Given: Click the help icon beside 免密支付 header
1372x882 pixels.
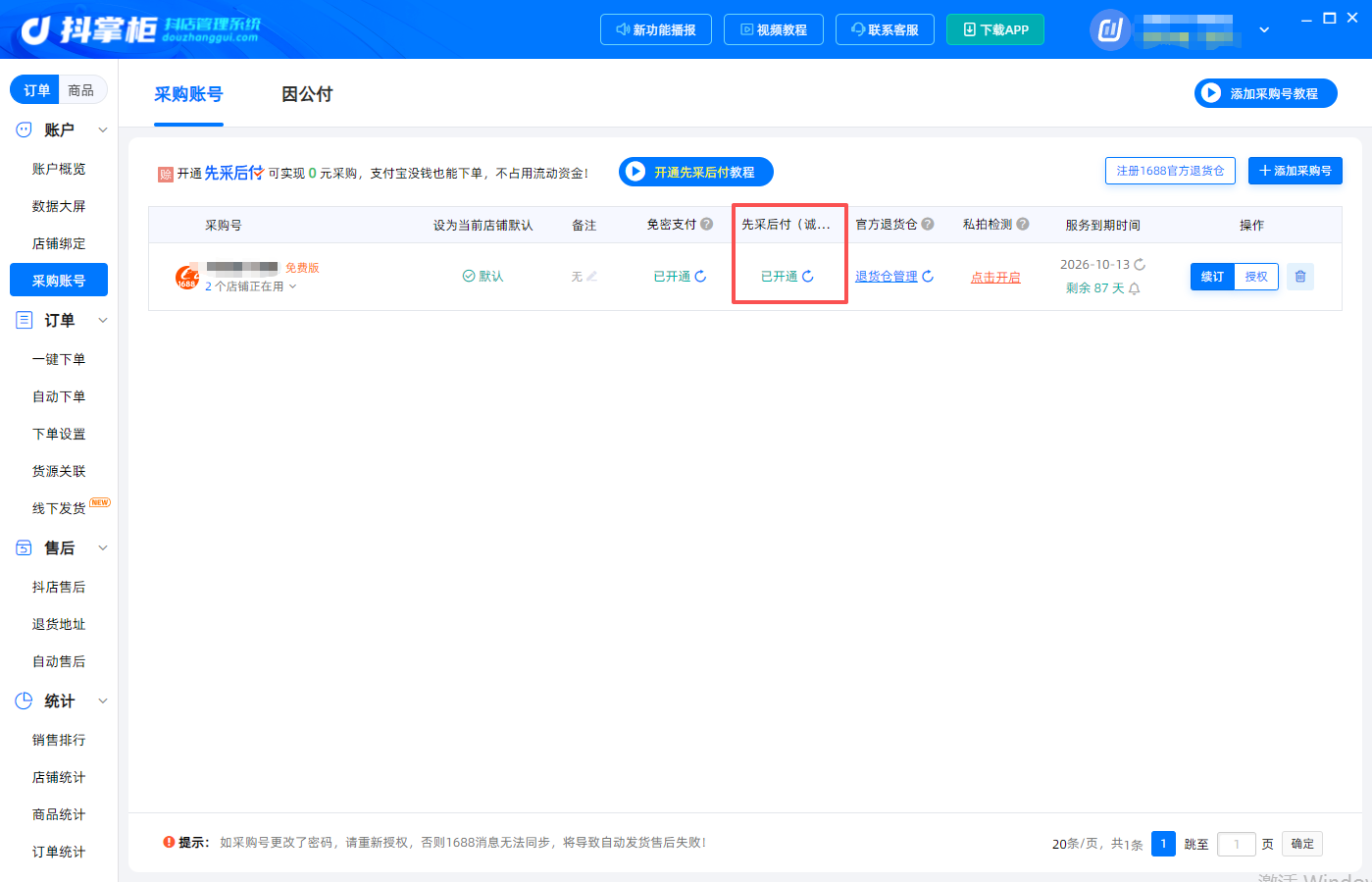Looking at the screenshot, I should click(x=707, y=224).
